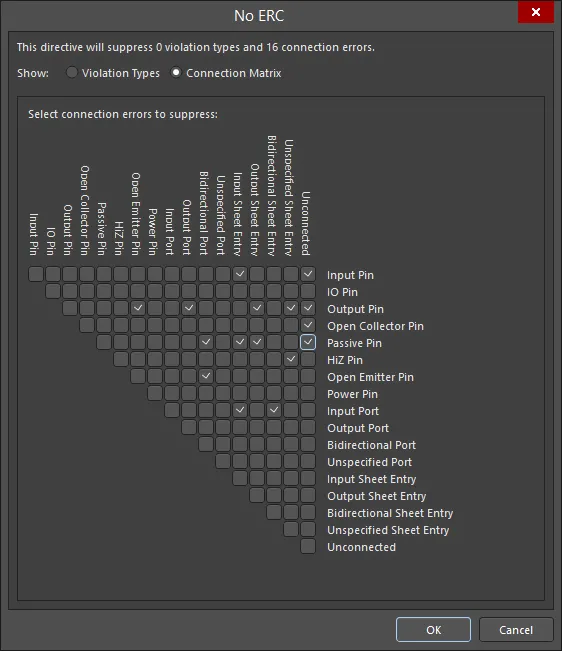This screenshot has height=651, width=562.
Task: Uncheck Input Port to Bidirectional Sheet Entry
Action: (274, 410)
